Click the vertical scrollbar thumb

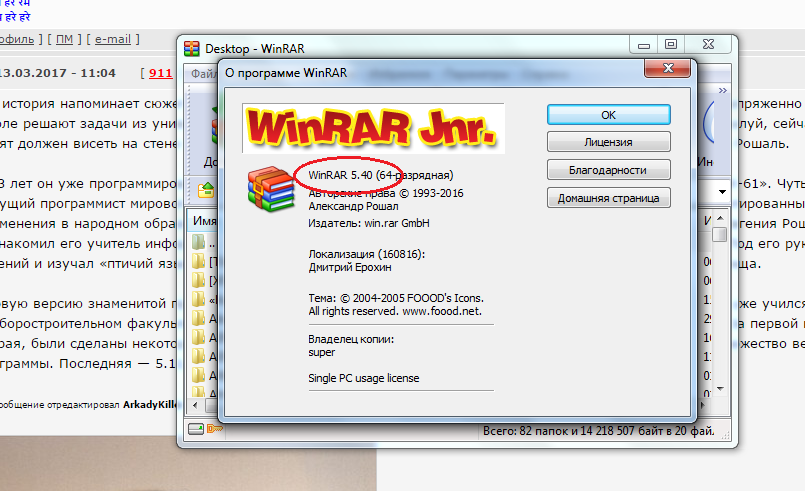(x=720, y=234)
